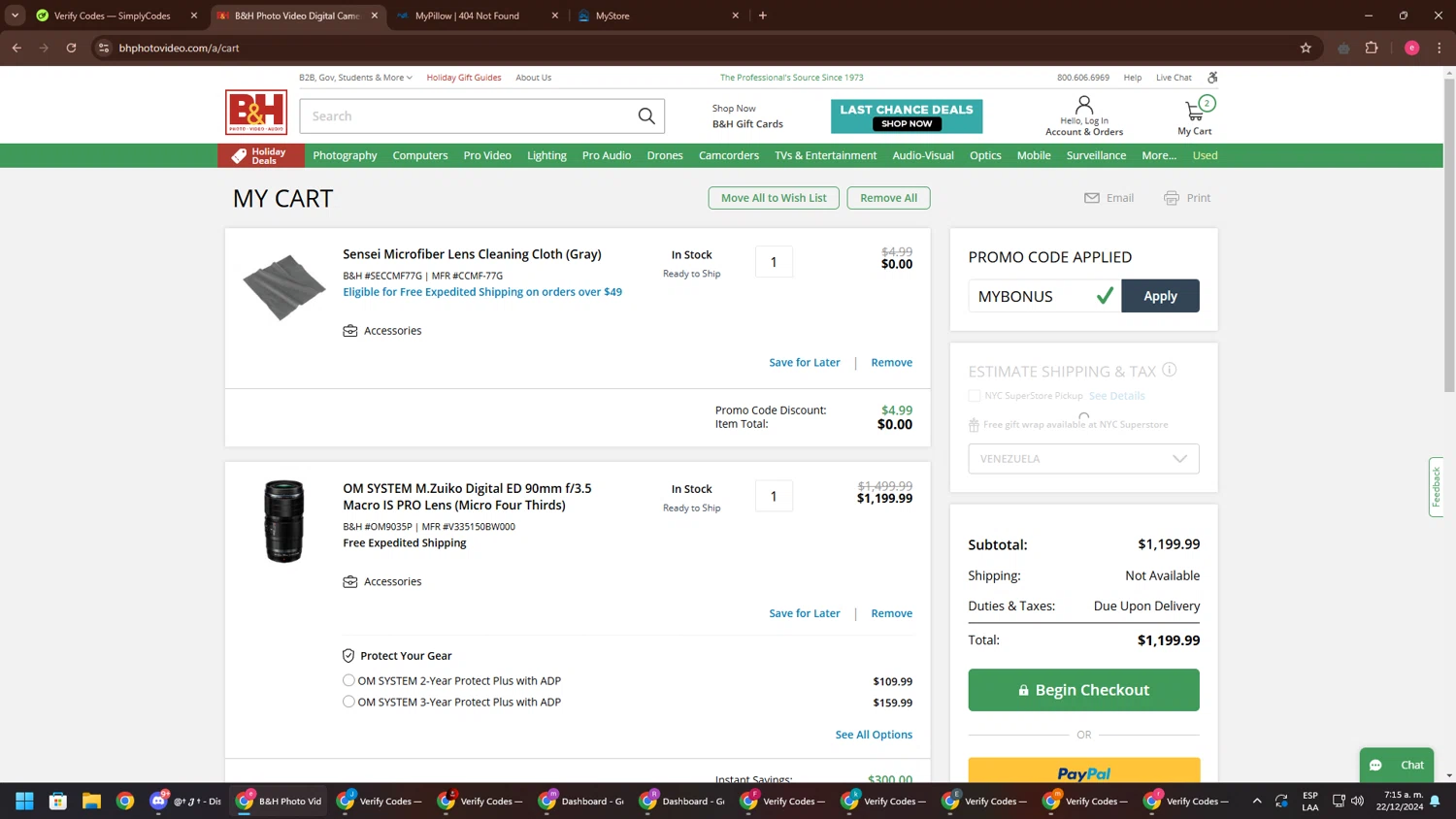The height and width of the screenshot is (819, 1456).
Task: Open Discord from the taskbar
Action: pyautogui.click(x=159, y=801)
